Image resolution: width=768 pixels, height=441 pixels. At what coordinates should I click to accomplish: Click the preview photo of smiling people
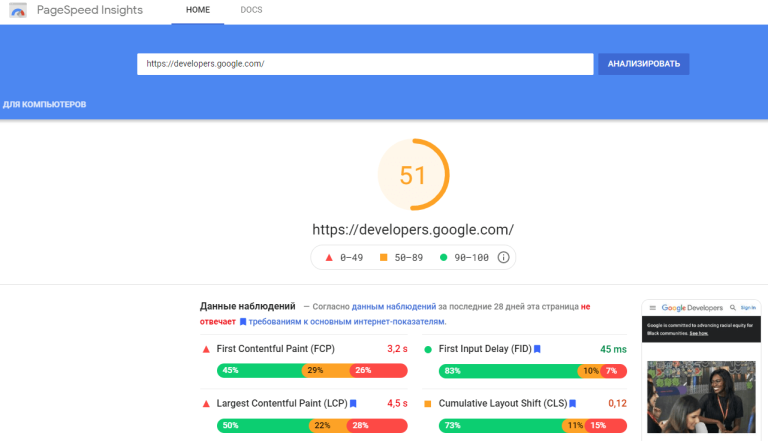tap(701, 397)
